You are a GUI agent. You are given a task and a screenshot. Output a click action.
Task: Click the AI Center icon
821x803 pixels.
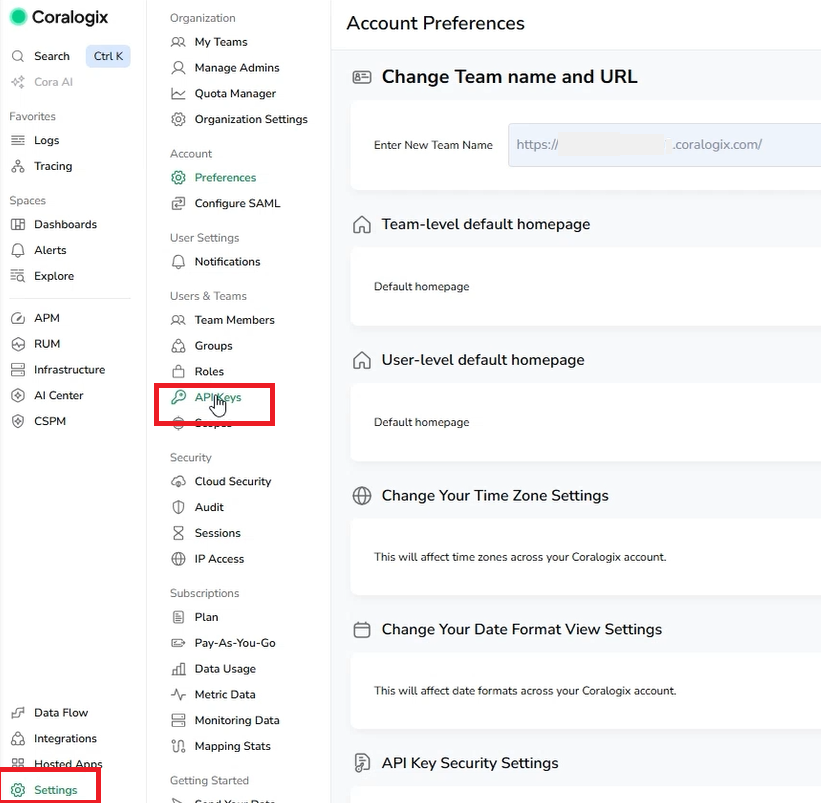(18, 395)
